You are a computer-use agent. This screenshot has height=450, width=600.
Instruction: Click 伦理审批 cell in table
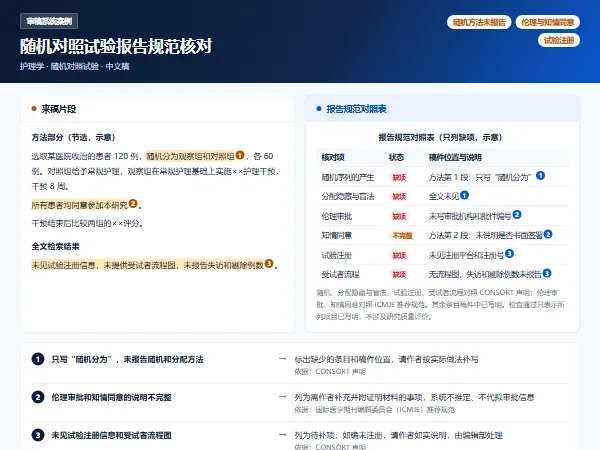(x=336, y=217)
